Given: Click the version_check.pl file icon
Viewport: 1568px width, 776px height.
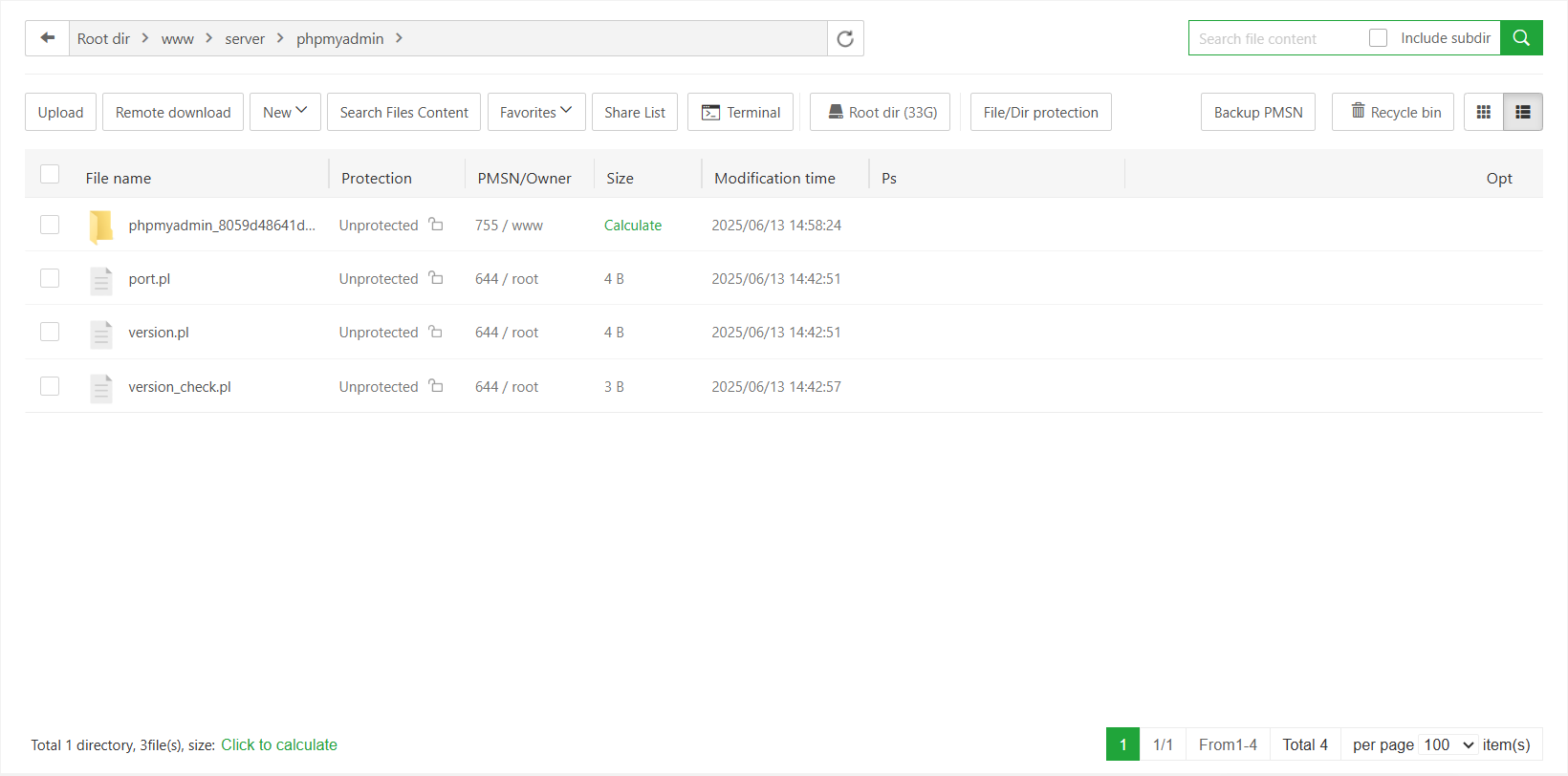Looking at the screenshot, I should 101,388.
